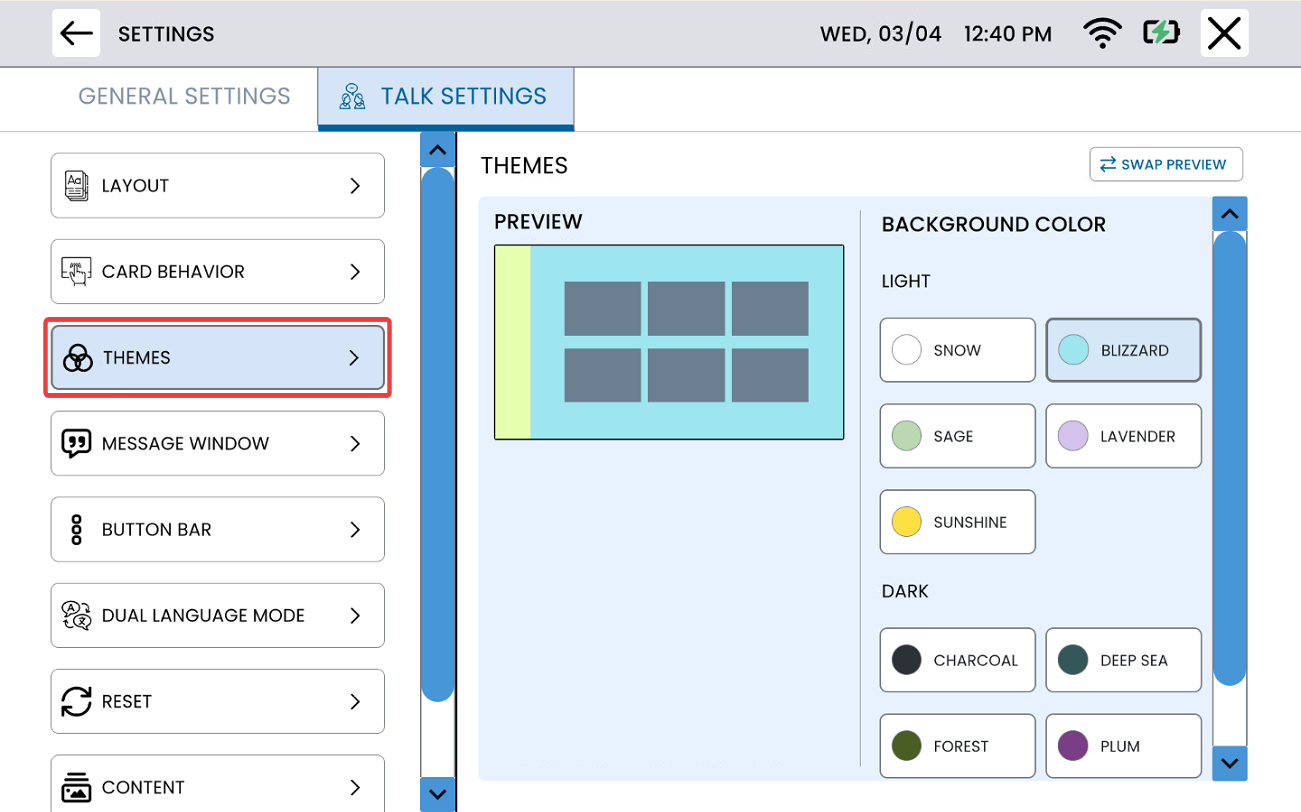Click the Button Bar dots icon

click(x=77, y=530)
